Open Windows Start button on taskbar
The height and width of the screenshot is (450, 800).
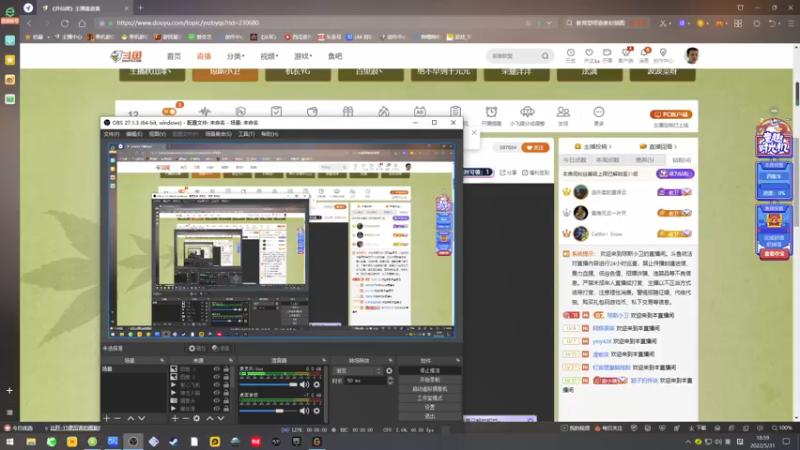click(x=10, y=442)
